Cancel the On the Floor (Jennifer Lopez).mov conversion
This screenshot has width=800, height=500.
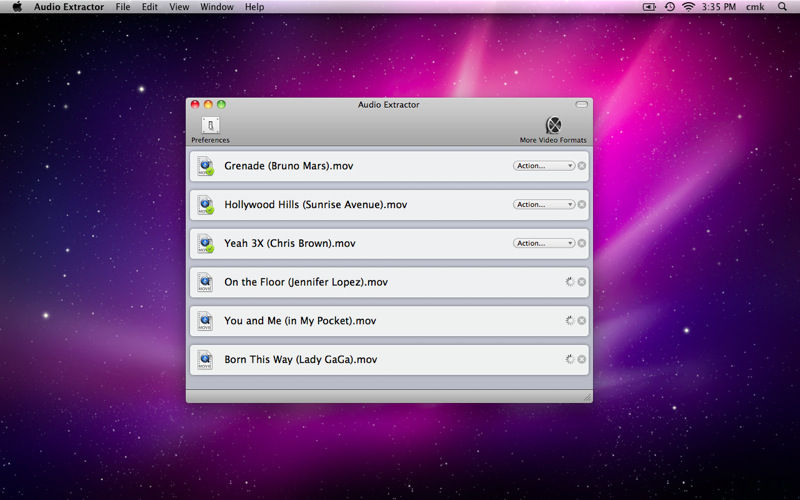click(582, 282)
